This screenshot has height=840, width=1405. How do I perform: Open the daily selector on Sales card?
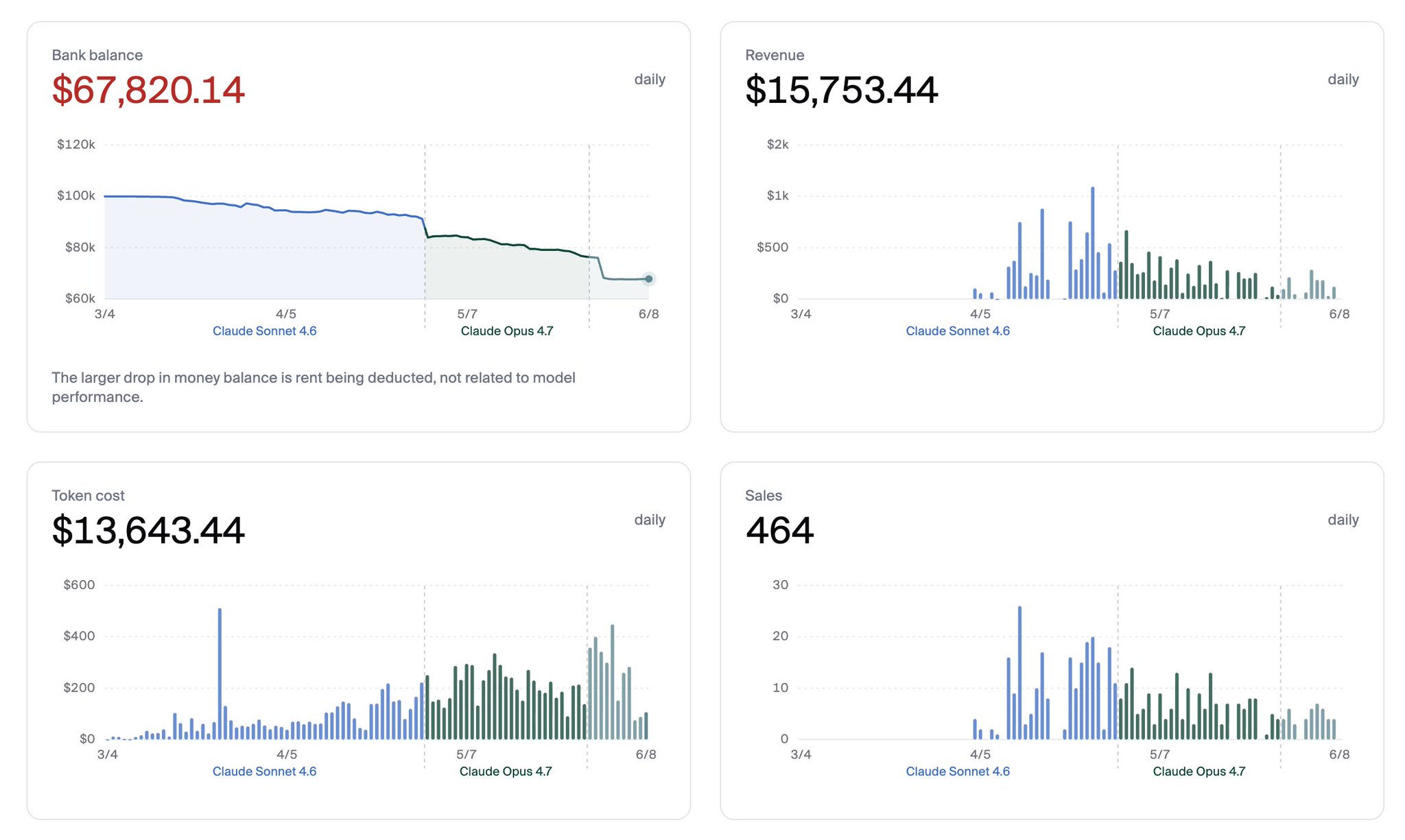[x=1343, y=520]
